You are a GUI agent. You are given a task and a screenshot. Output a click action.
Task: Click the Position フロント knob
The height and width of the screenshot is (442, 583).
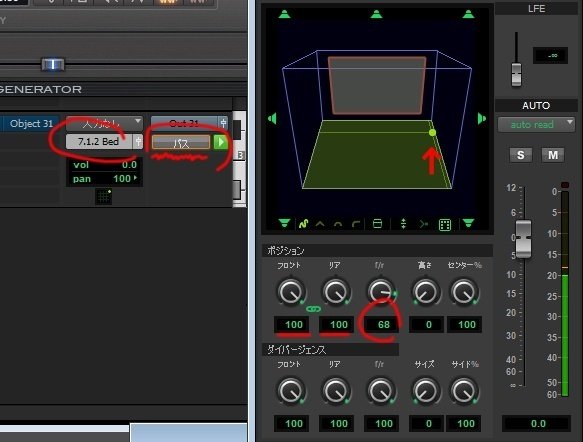click(x=291, y=292)
